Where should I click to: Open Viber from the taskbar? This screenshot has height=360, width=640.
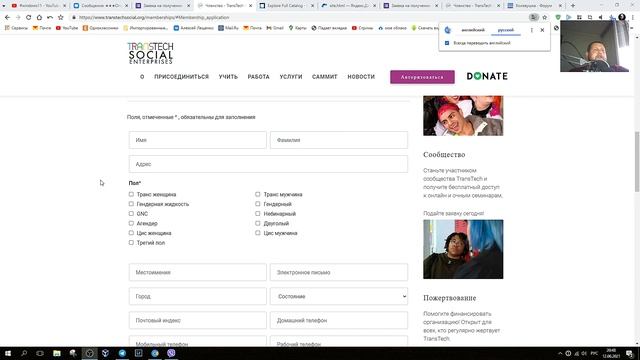171,353
